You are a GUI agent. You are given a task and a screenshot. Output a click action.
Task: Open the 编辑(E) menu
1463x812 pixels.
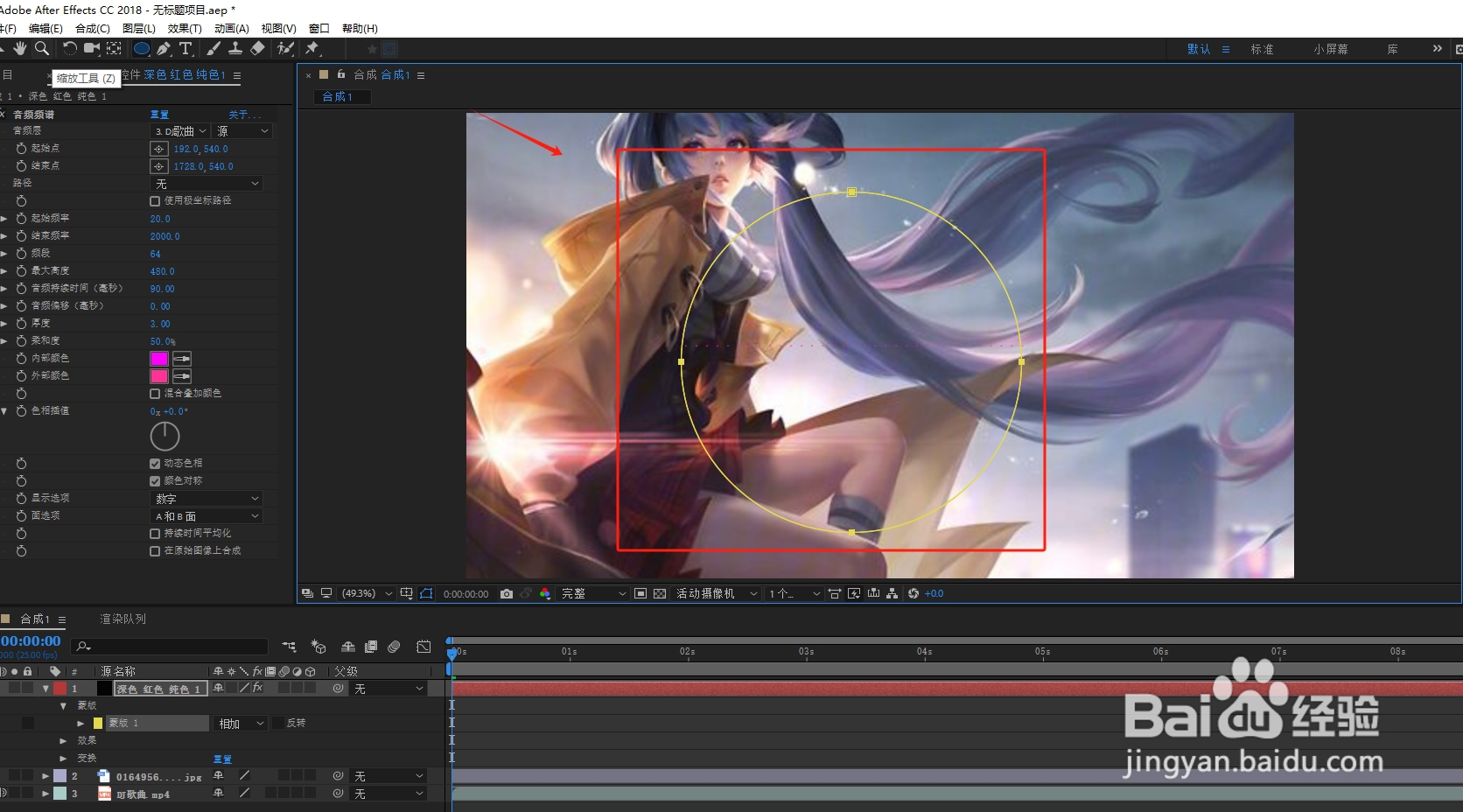pos(45,29)
